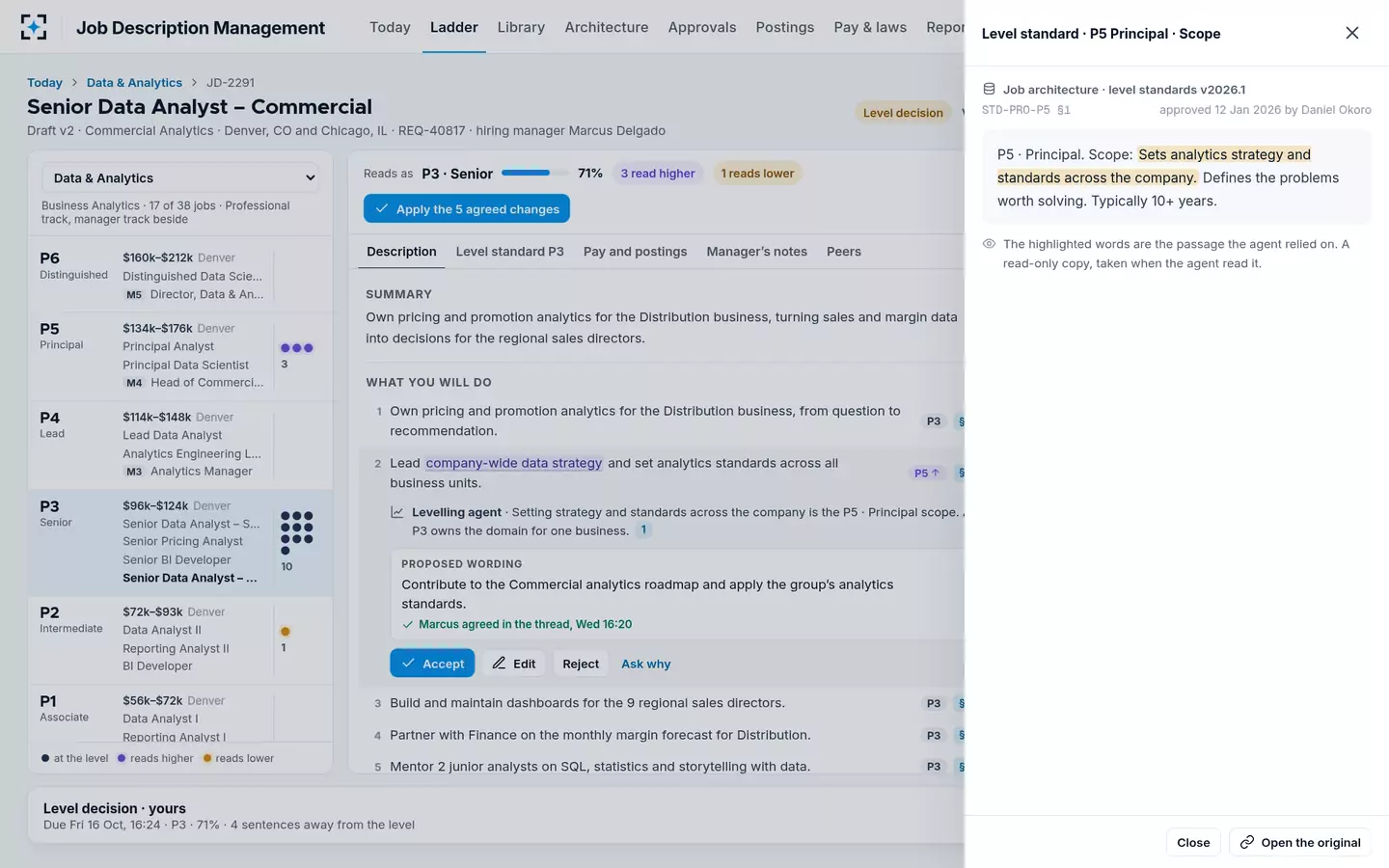The height and width of the screenshot is (868, 1389).
Task: Click the citation badge 1 after one business
Action: [x=643, y=530]
